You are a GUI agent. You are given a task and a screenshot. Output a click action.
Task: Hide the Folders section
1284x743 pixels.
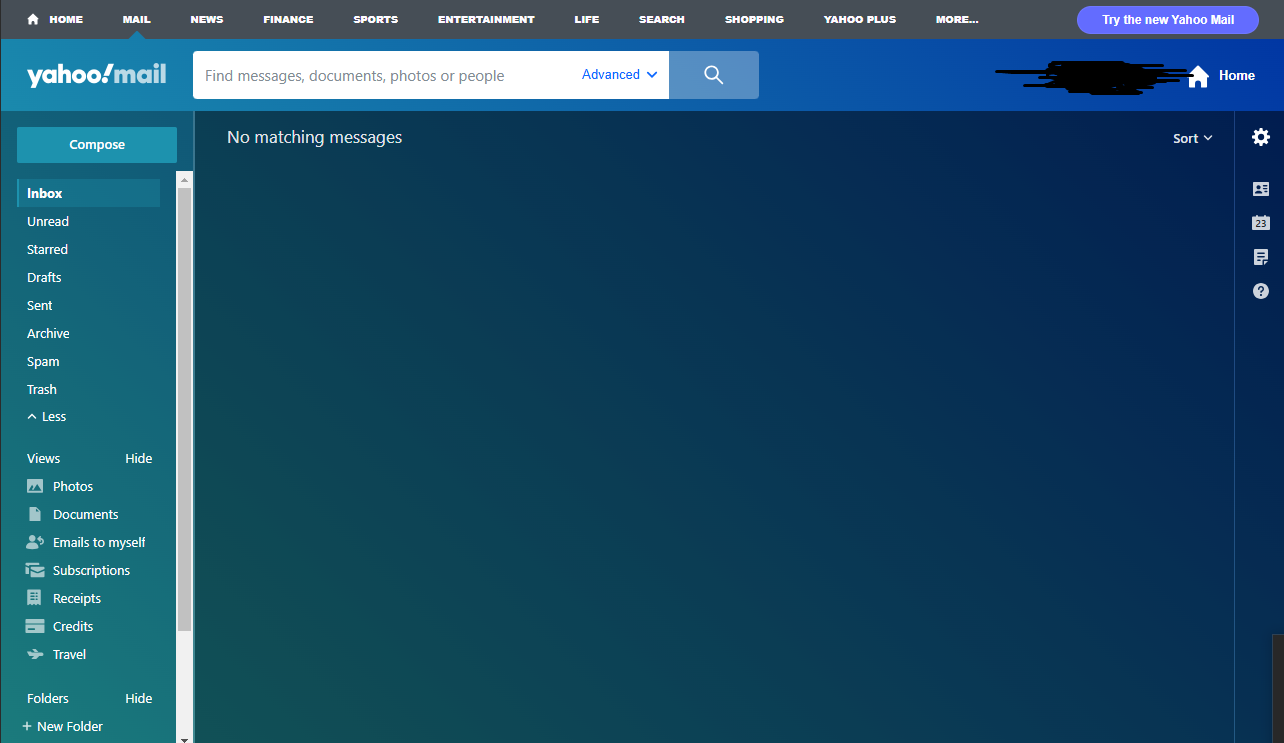pyautogui.click(x=139, y=698)
